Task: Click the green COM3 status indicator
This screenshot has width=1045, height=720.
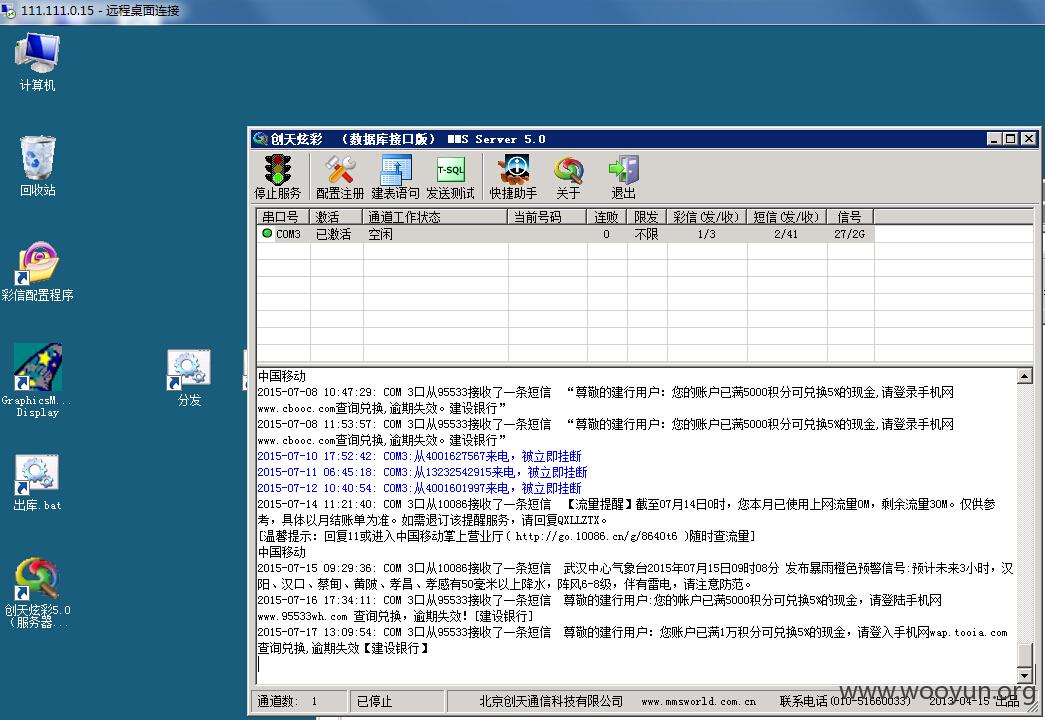Action: tap(267, 233)
